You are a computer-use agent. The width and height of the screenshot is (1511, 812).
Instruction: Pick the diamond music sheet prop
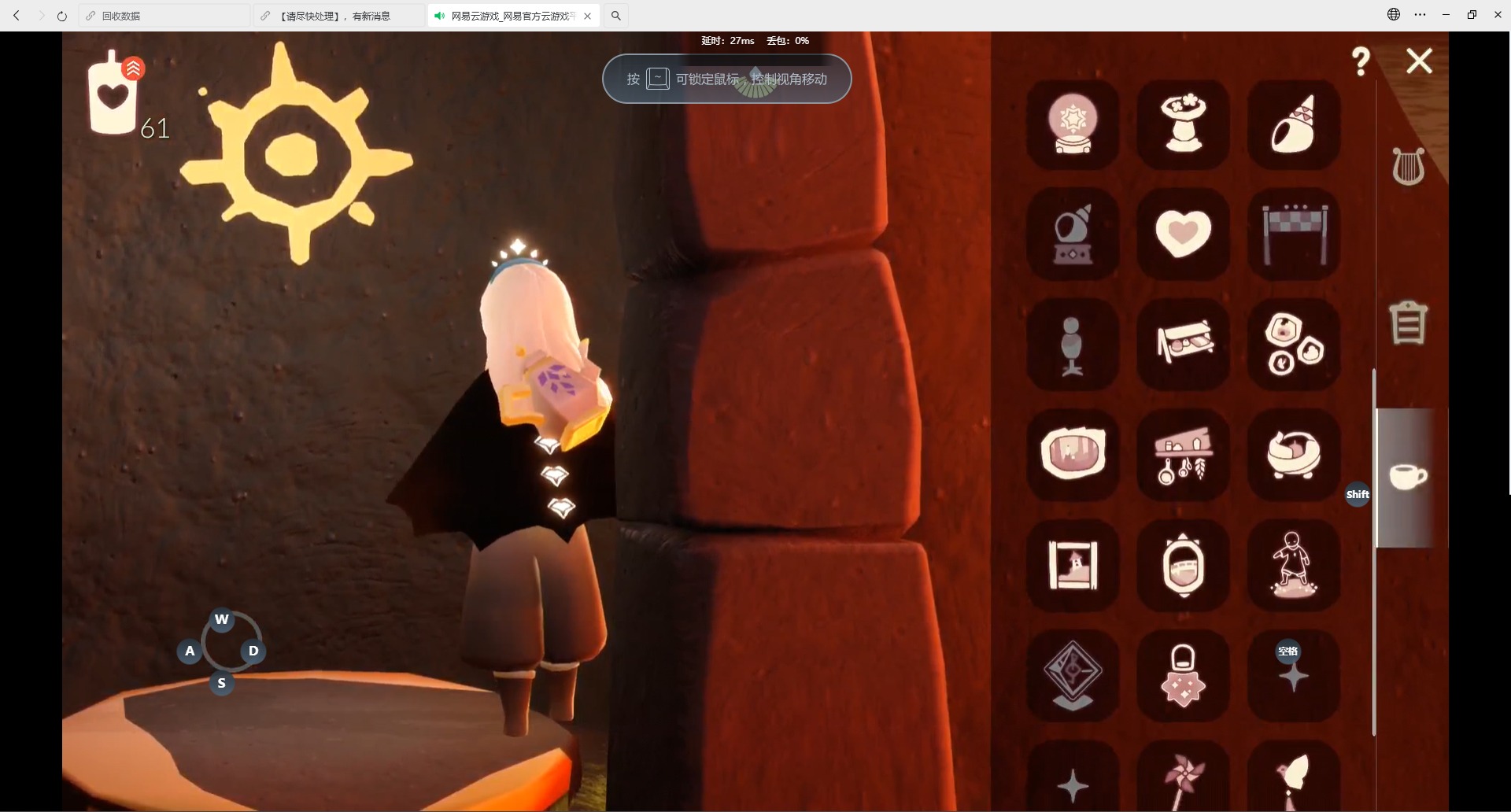[x=1073, y=674]
